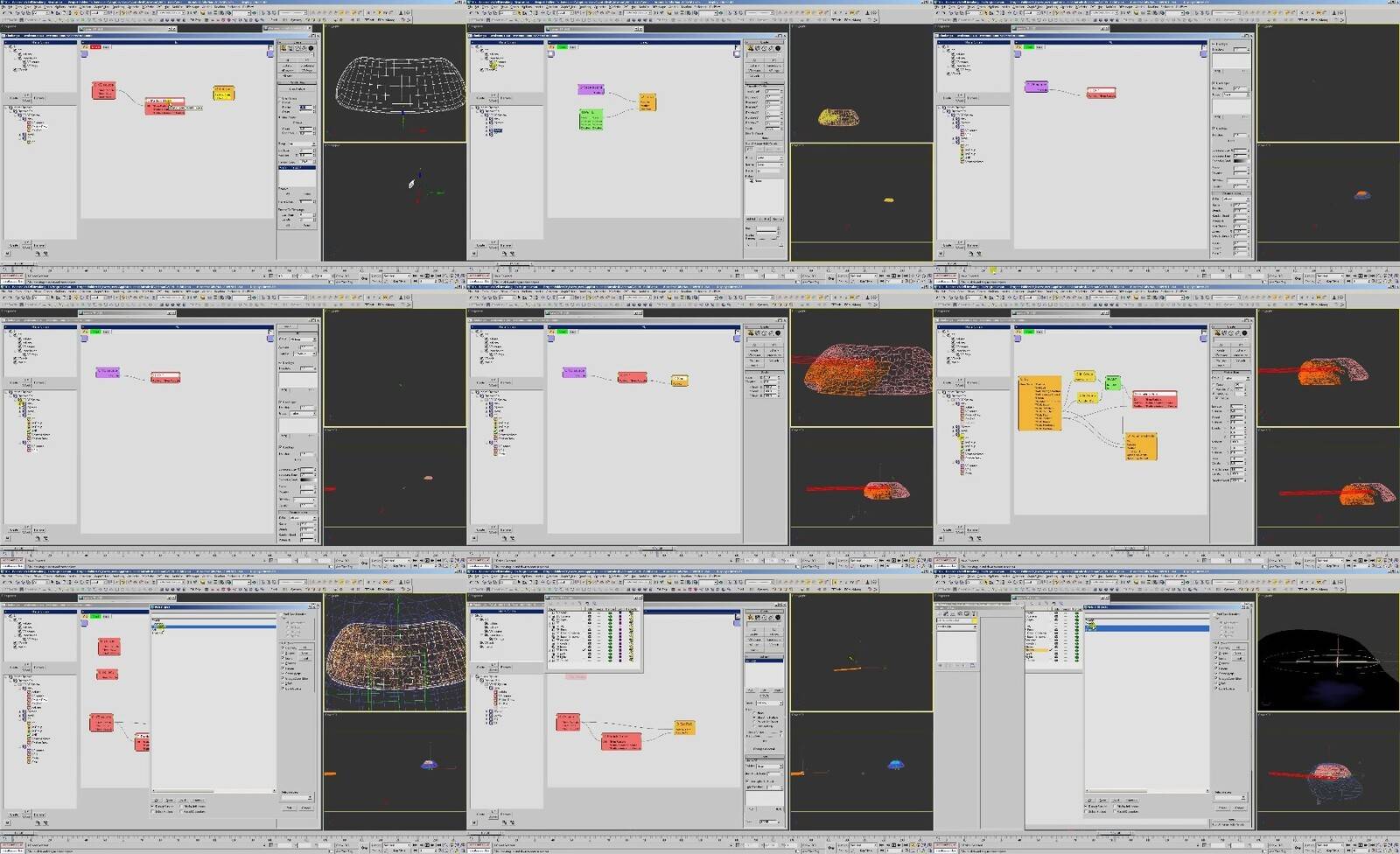Select the yellow node in the white-wireframe frame
The image size is (1400, 854).
click(x=223, y=93)
